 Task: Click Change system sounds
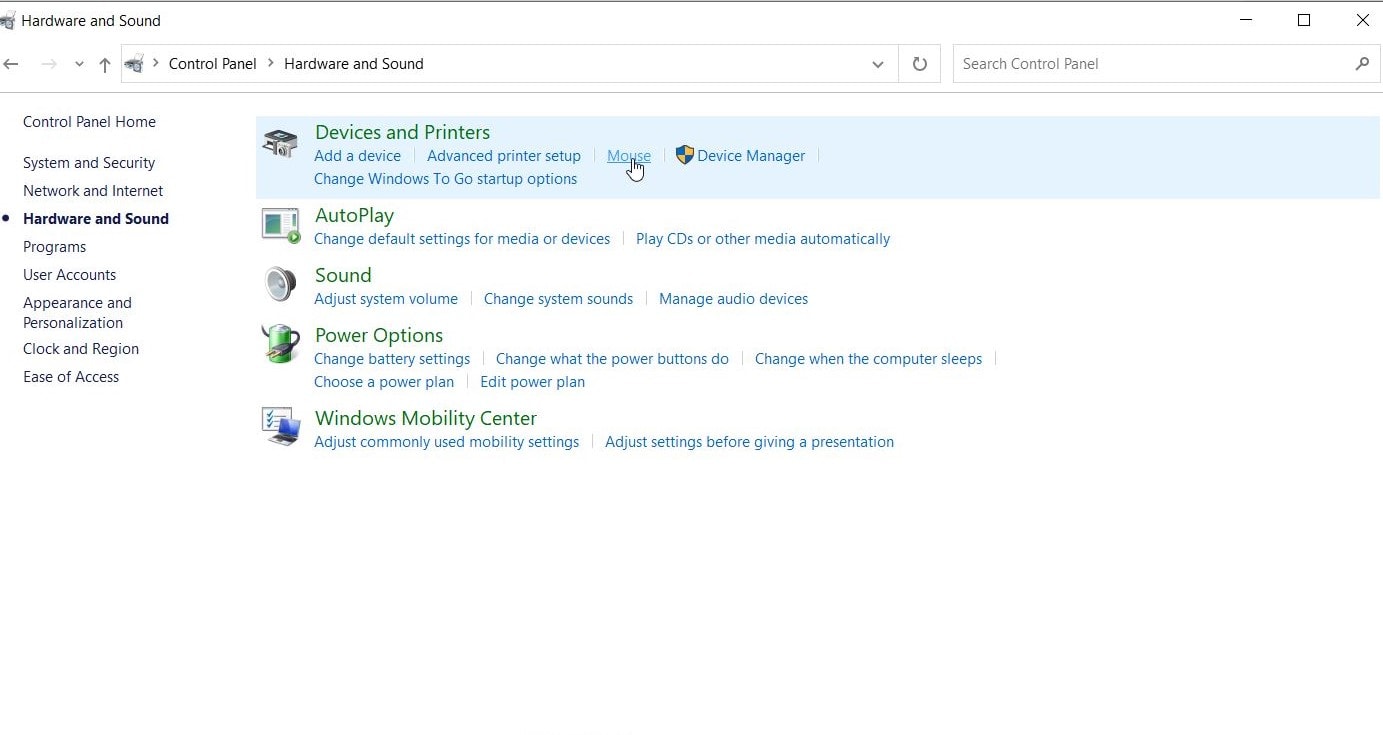pyautogui.click(x=559, y=299)
